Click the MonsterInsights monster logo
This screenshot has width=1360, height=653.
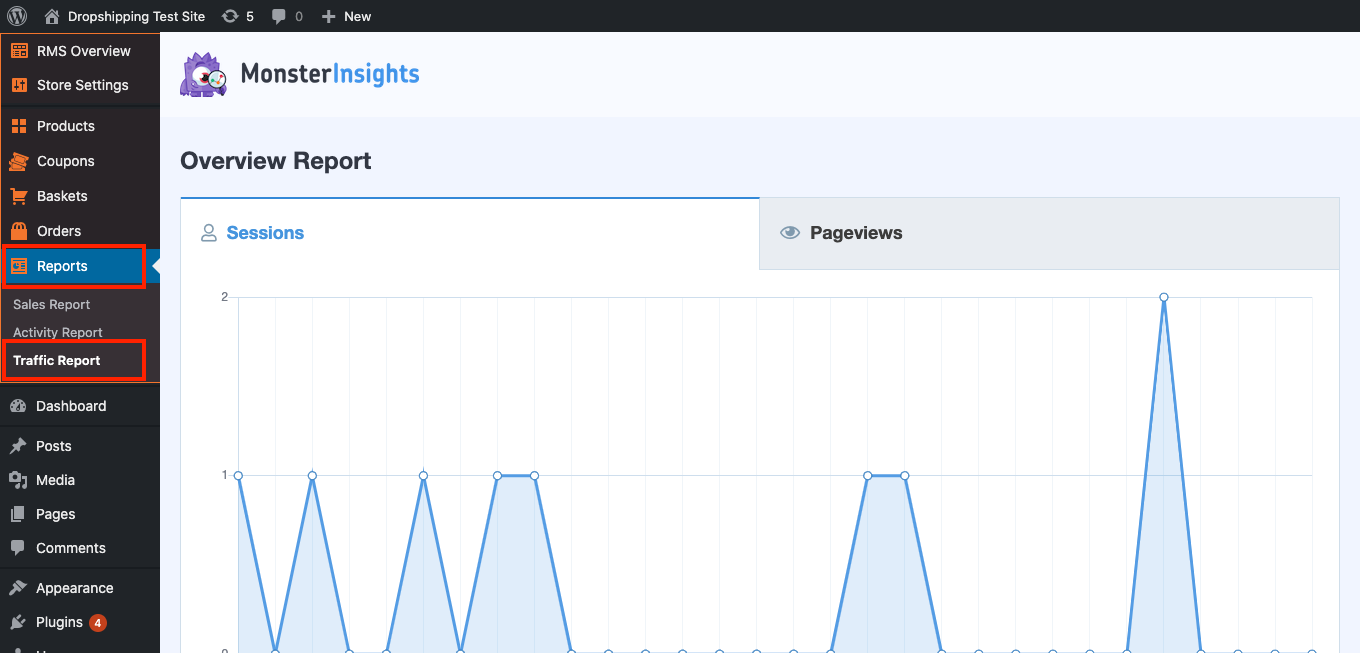(204, 75)
